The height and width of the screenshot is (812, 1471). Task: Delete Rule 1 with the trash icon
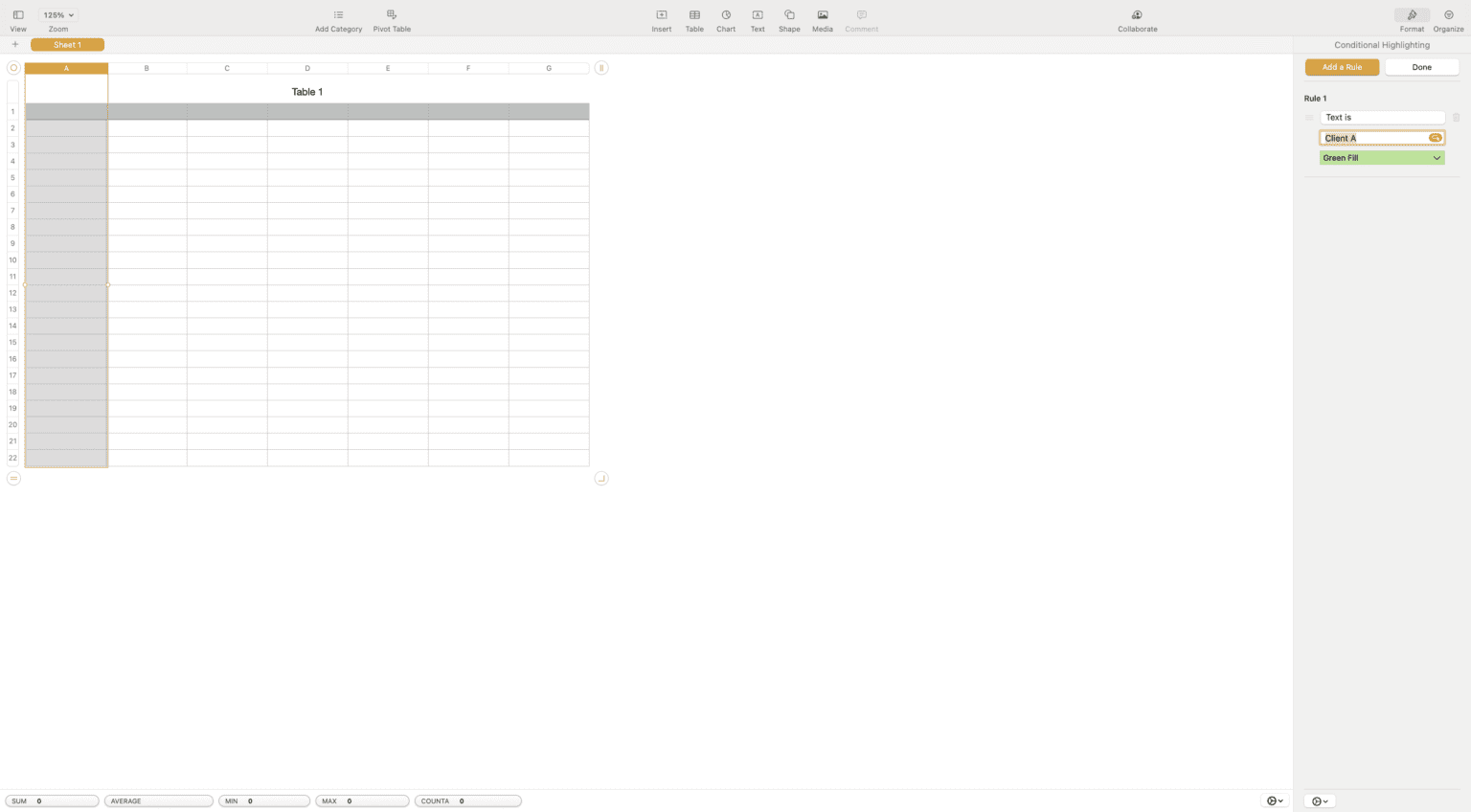coord(1456,118)
